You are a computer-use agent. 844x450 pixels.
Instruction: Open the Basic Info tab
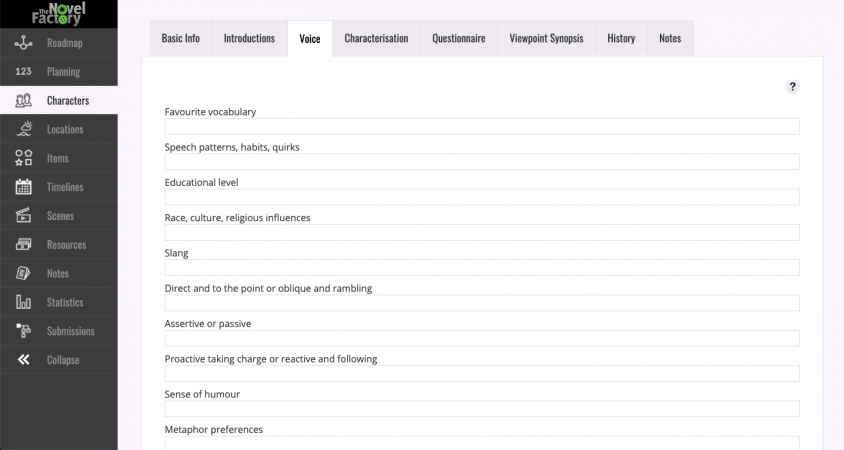click(x=181, y=38)
